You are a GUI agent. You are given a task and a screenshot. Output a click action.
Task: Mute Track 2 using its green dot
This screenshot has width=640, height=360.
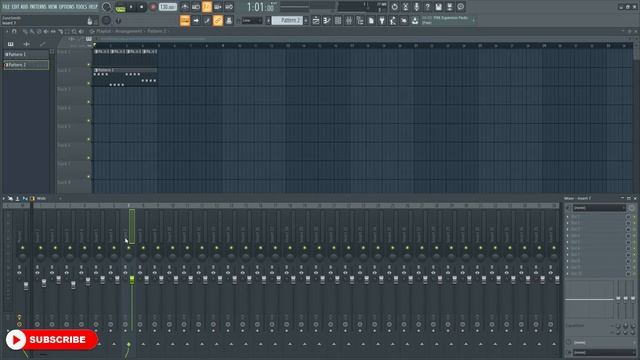pos(89,83)
